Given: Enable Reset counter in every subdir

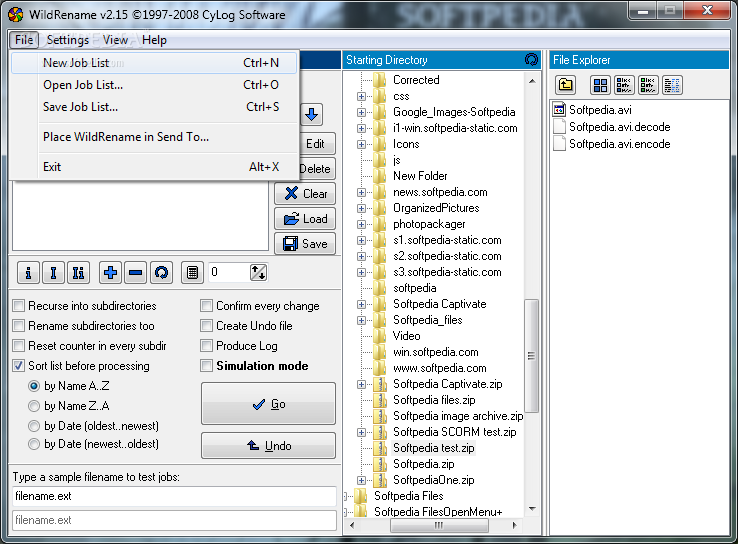Looking at the screenshot, I should [19, 346].
